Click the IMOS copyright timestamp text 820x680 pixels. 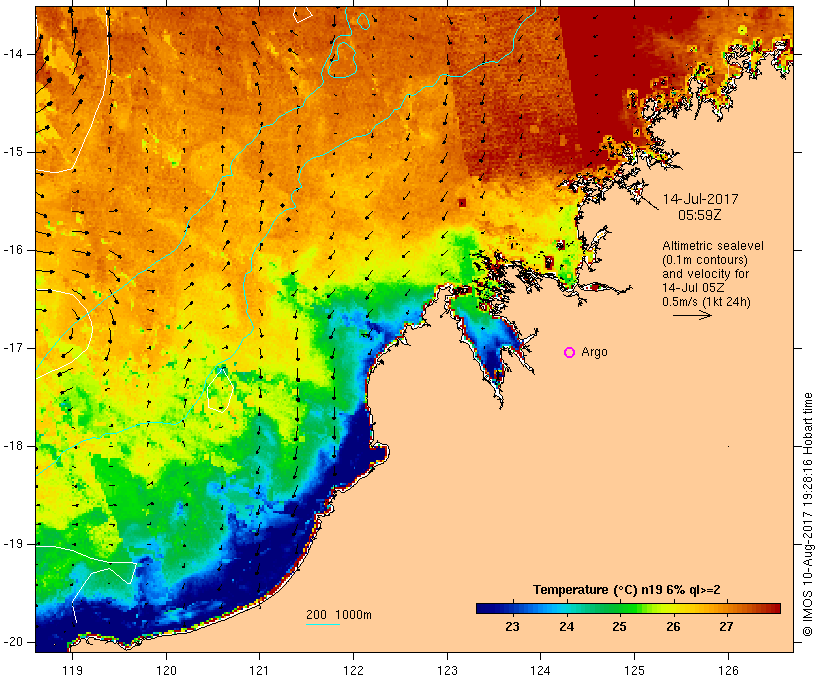pos(808,514)
